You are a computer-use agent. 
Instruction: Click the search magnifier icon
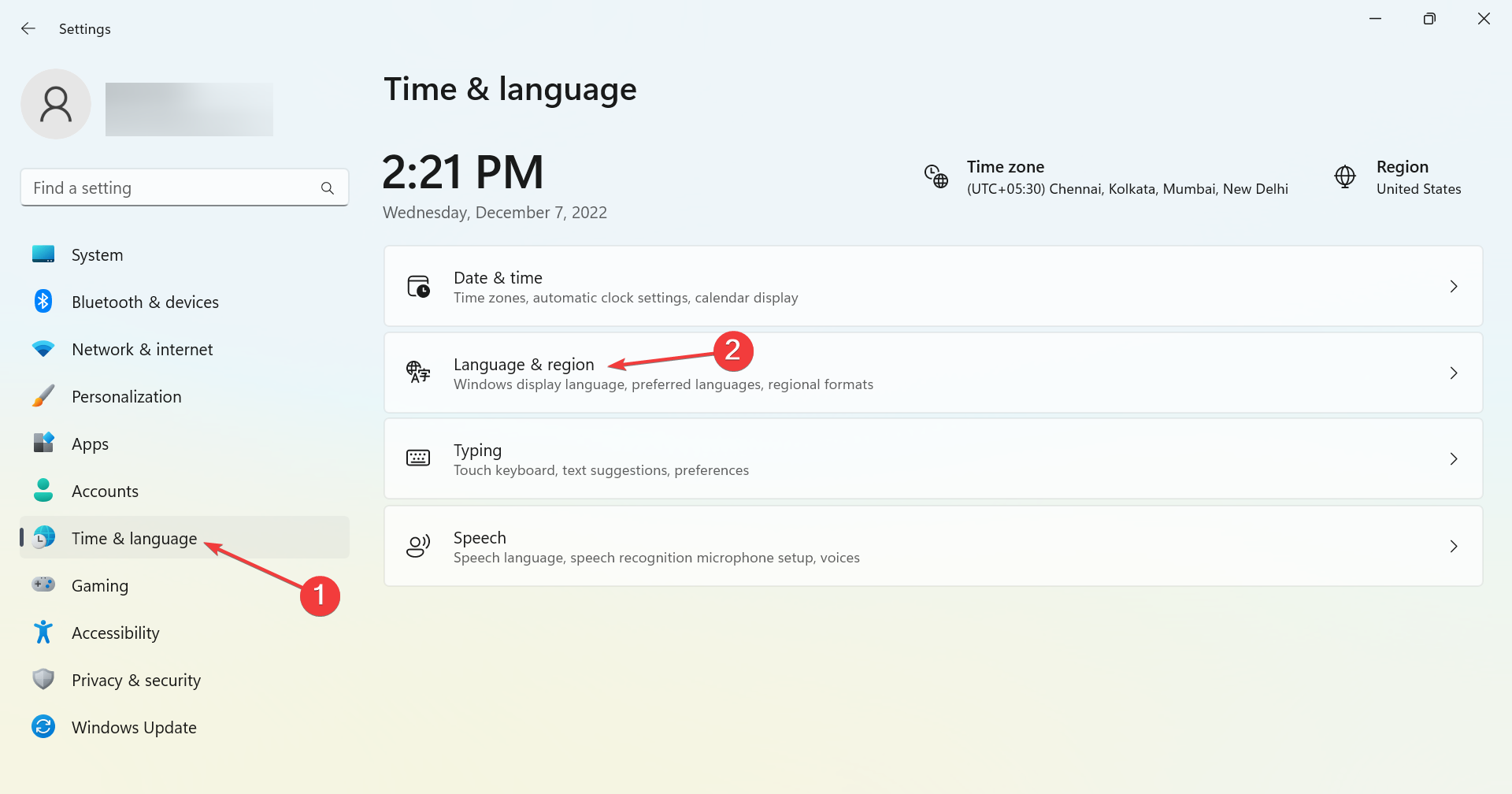coord(328,188)
